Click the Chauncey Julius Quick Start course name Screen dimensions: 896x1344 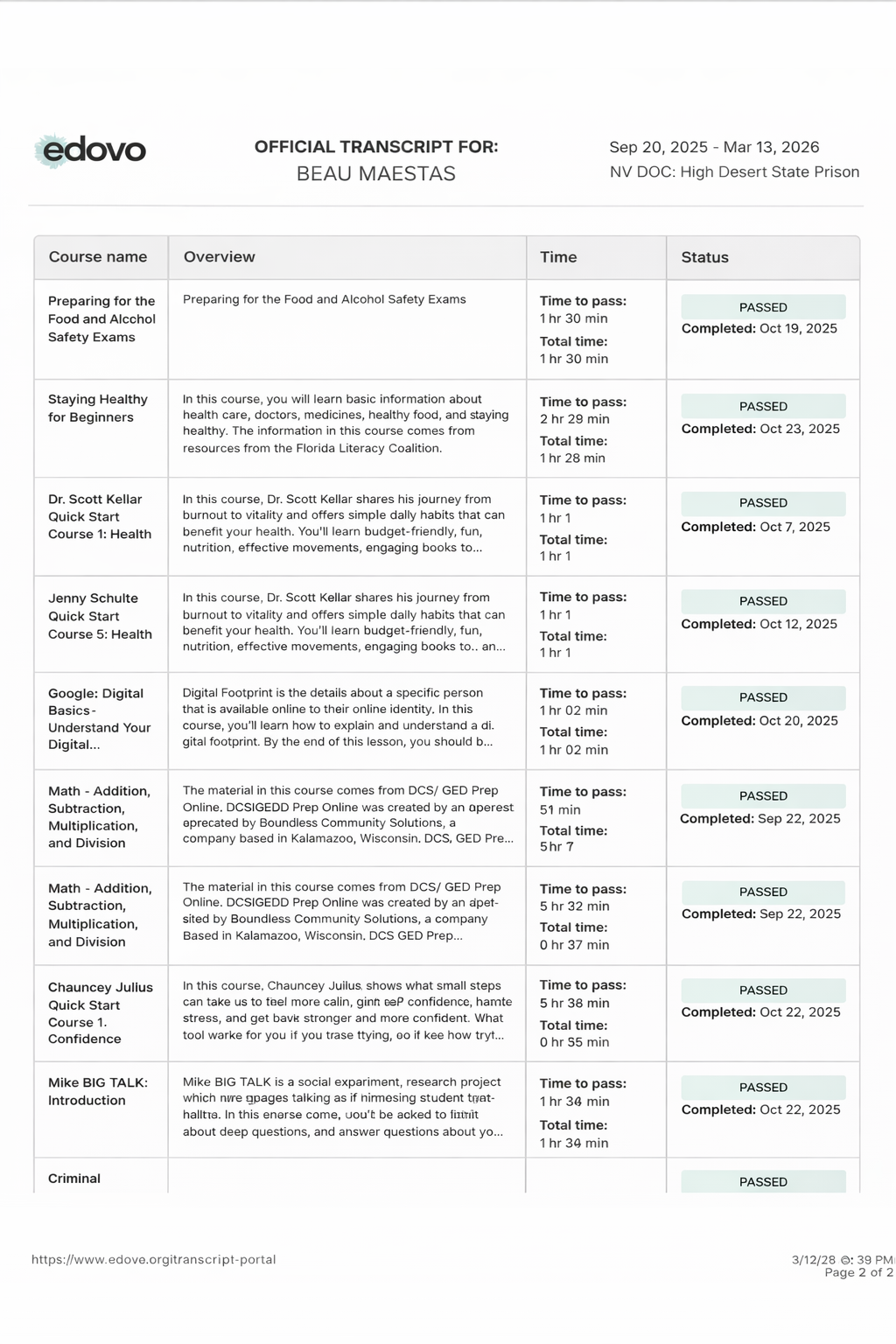(100, 1013)
